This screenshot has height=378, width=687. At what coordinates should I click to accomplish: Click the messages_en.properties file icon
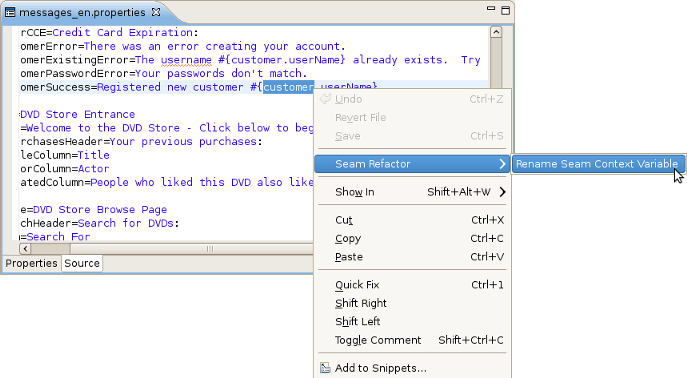point(10,12)
